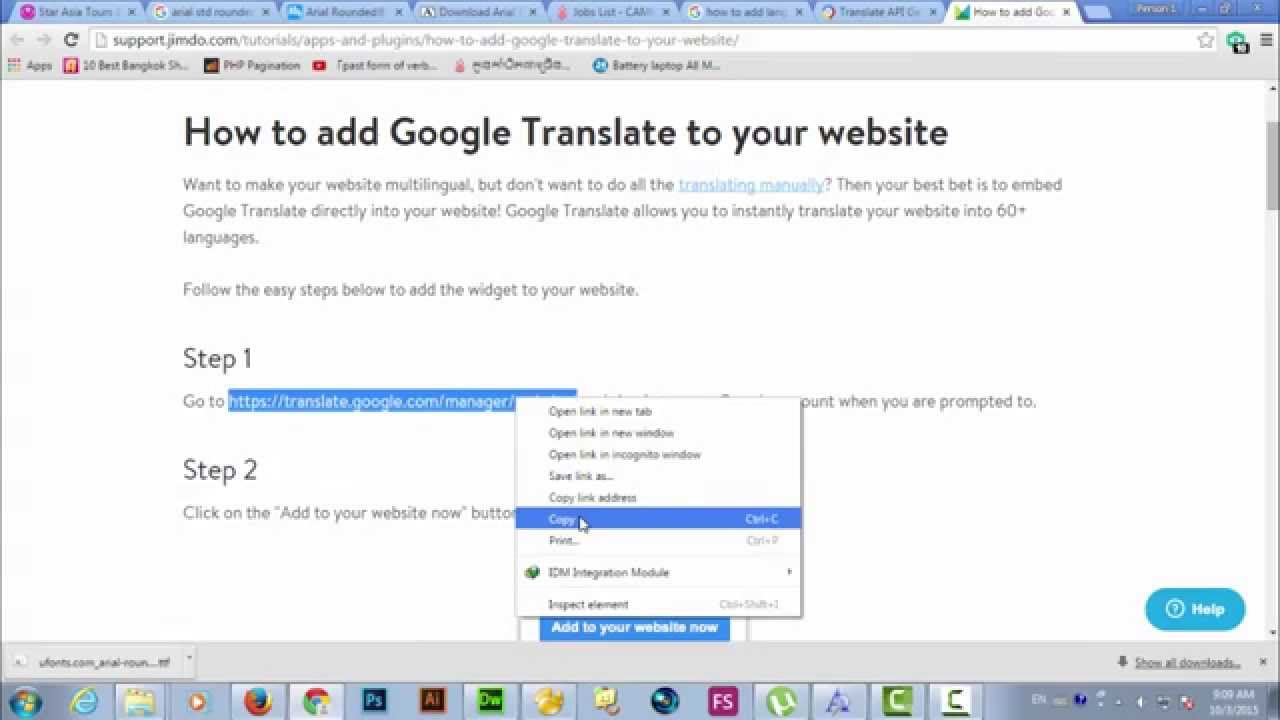Open the new tab button

[1097, 12]
